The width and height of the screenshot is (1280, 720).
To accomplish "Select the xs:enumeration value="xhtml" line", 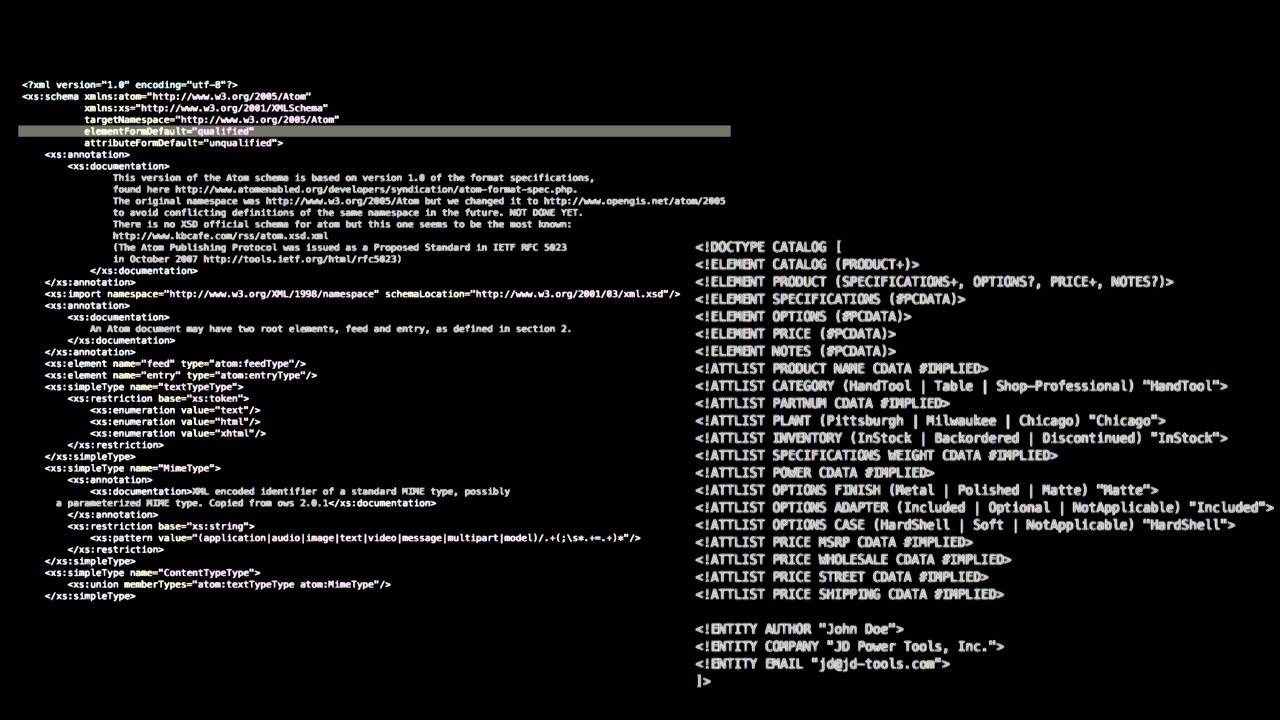I will pos(178,433).
